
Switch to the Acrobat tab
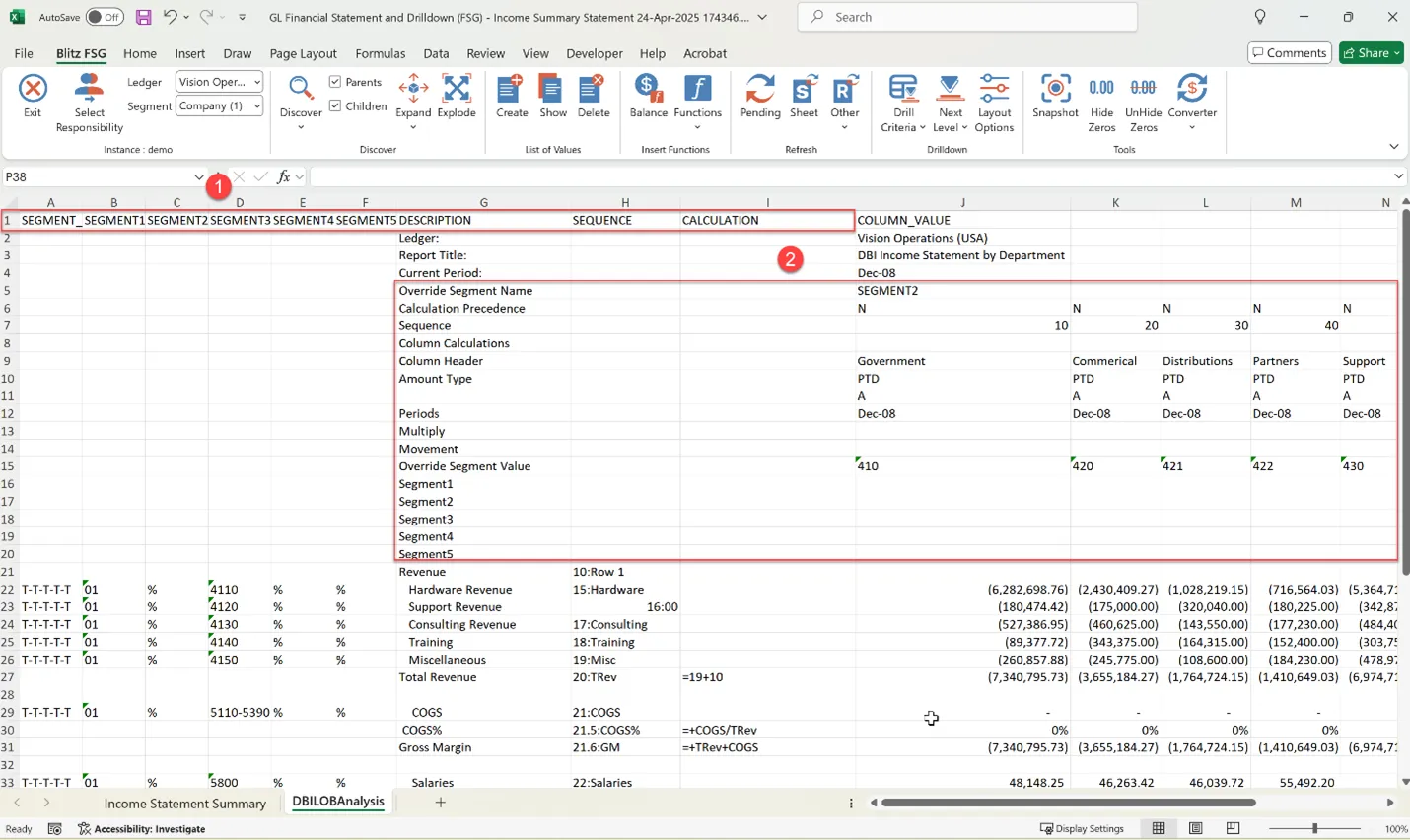(x=705, y=53)
